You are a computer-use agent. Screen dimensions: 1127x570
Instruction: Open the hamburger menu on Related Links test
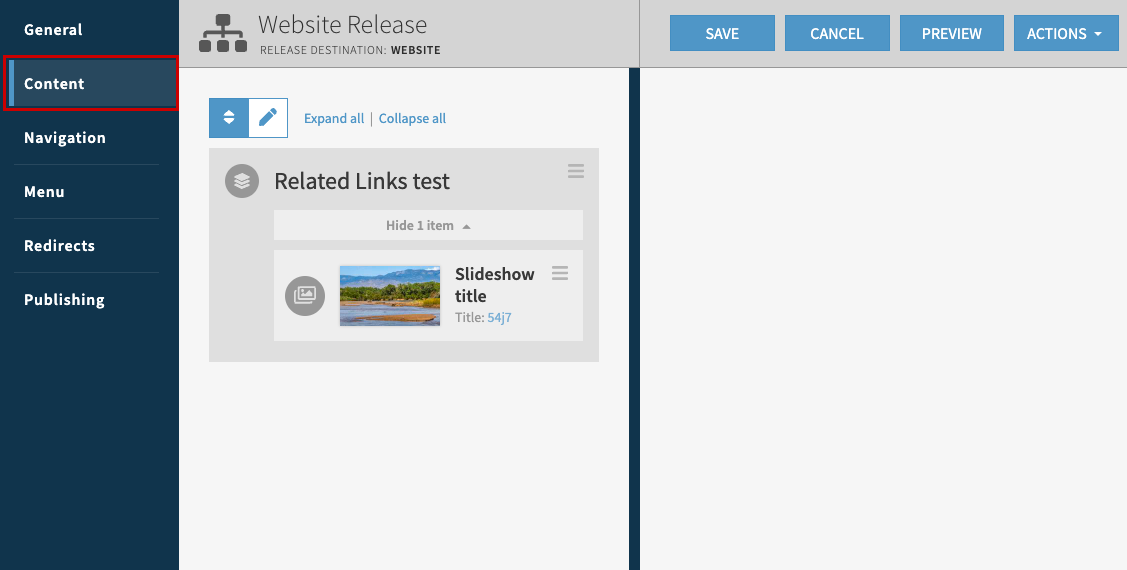point(576,171)
